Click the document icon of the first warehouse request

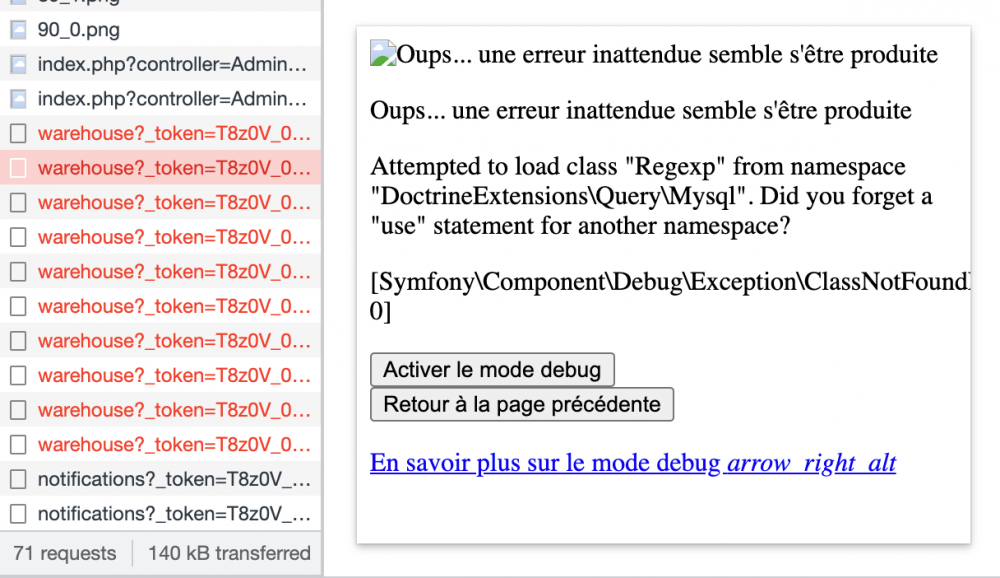17,133
